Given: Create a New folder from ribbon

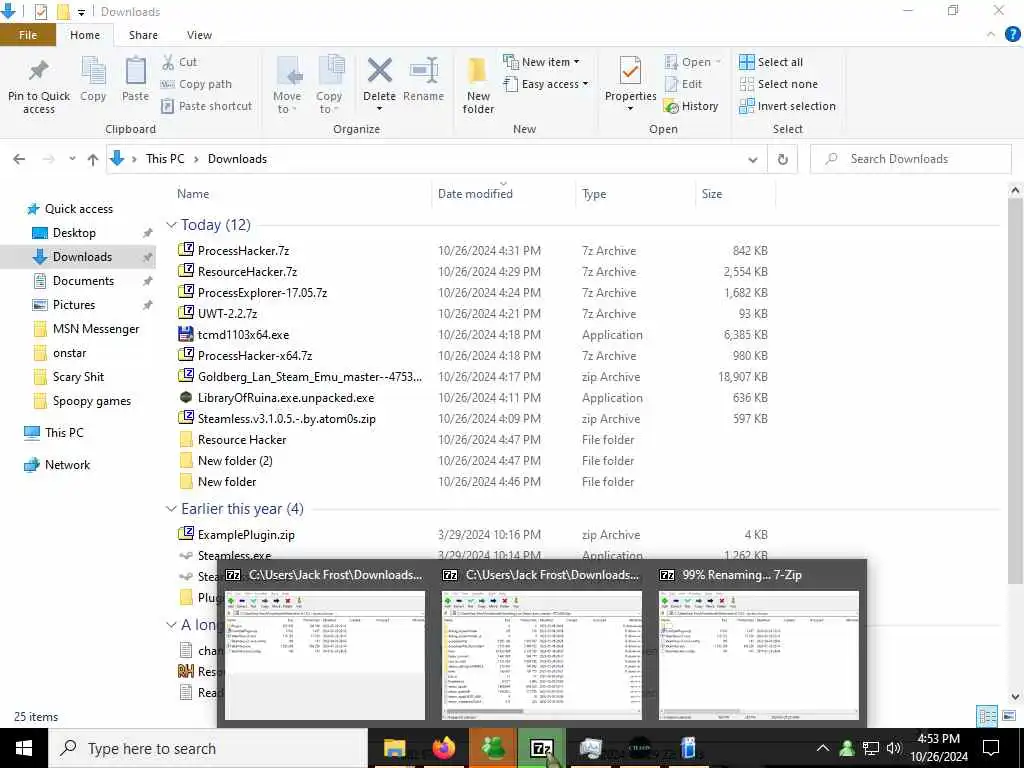Looking at the screenshot, I should click(478, 85).
